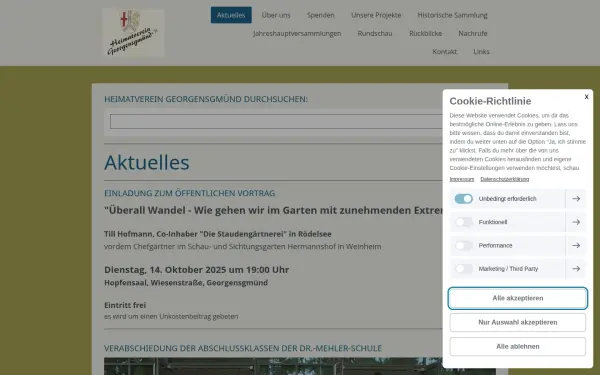The height and width of the screenshot is (375, 600).
Task: Click the Cookie-Richtlinie dialog title
Action: [x=490, y=101]
